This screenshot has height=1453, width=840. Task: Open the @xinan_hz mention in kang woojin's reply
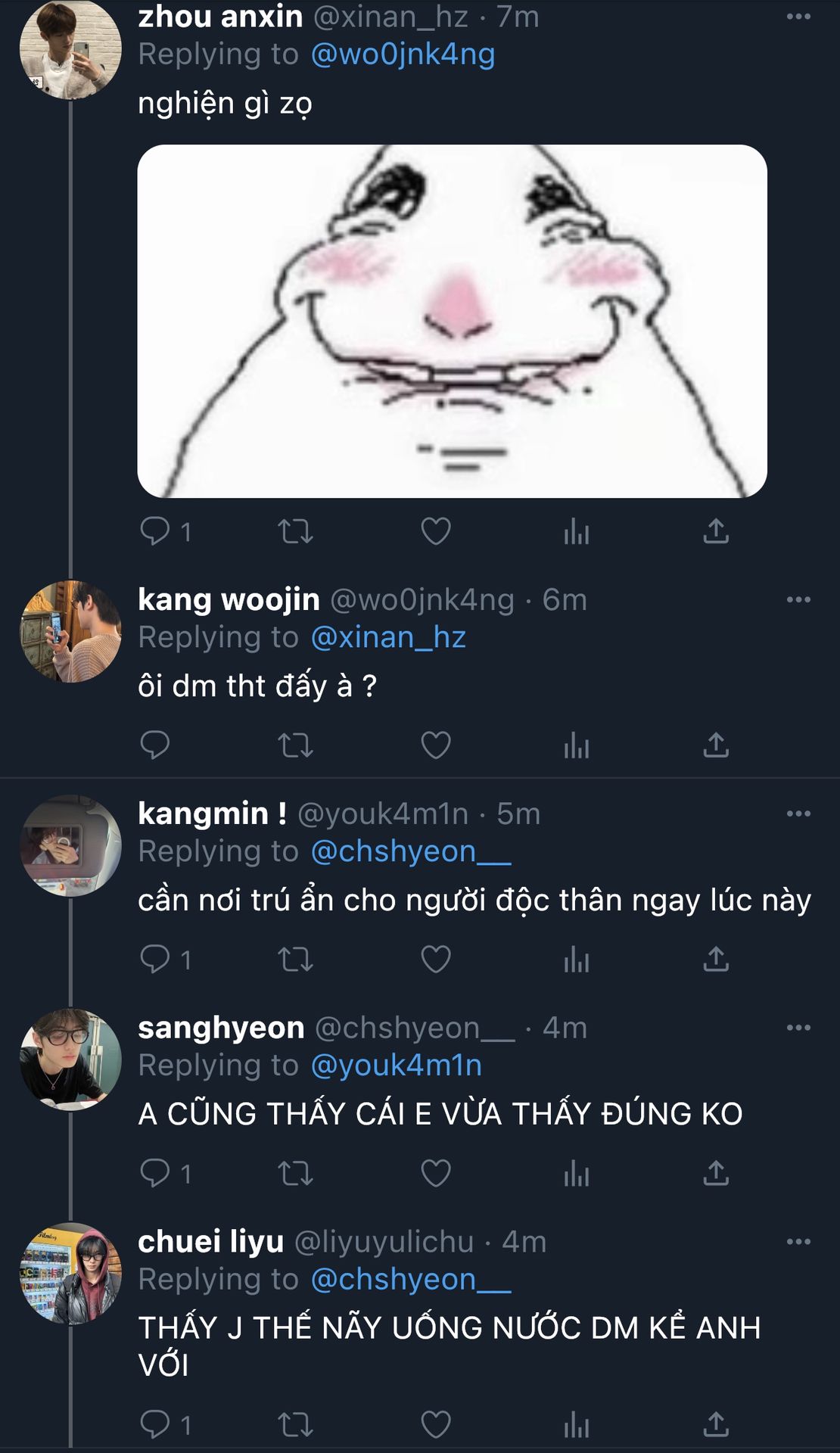[388, 638]
